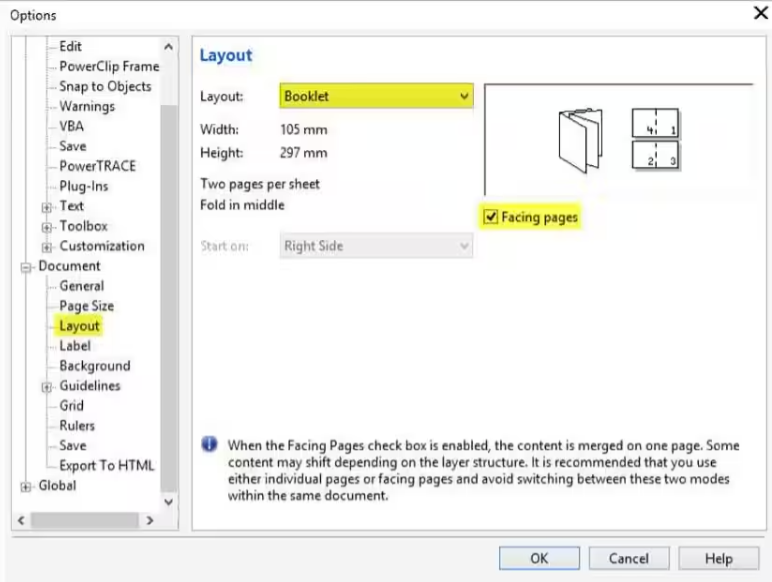
Task: Click the tree vertical scrollbar thumb
Action: (168, 298)
